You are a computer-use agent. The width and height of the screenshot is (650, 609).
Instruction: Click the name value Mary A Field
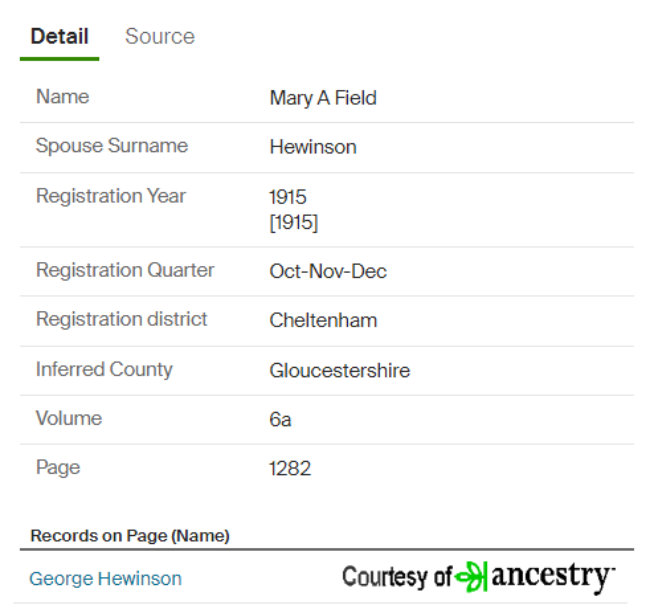[323, 98]
